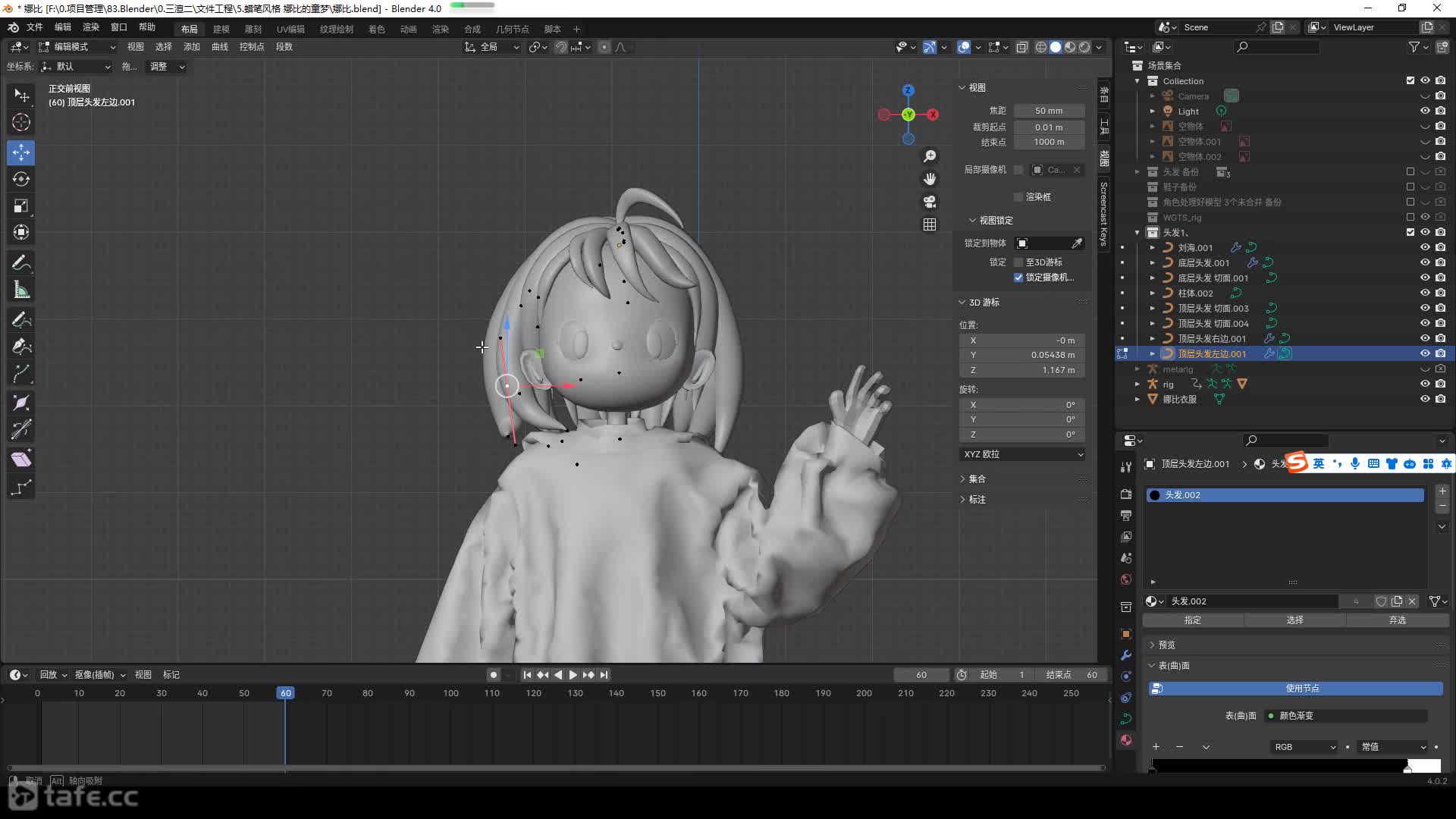Image resolution: width=1456 pixels, height=819 pixels.
Task: Click frame 100 on the timeline
Action: [x=450, y=693]
